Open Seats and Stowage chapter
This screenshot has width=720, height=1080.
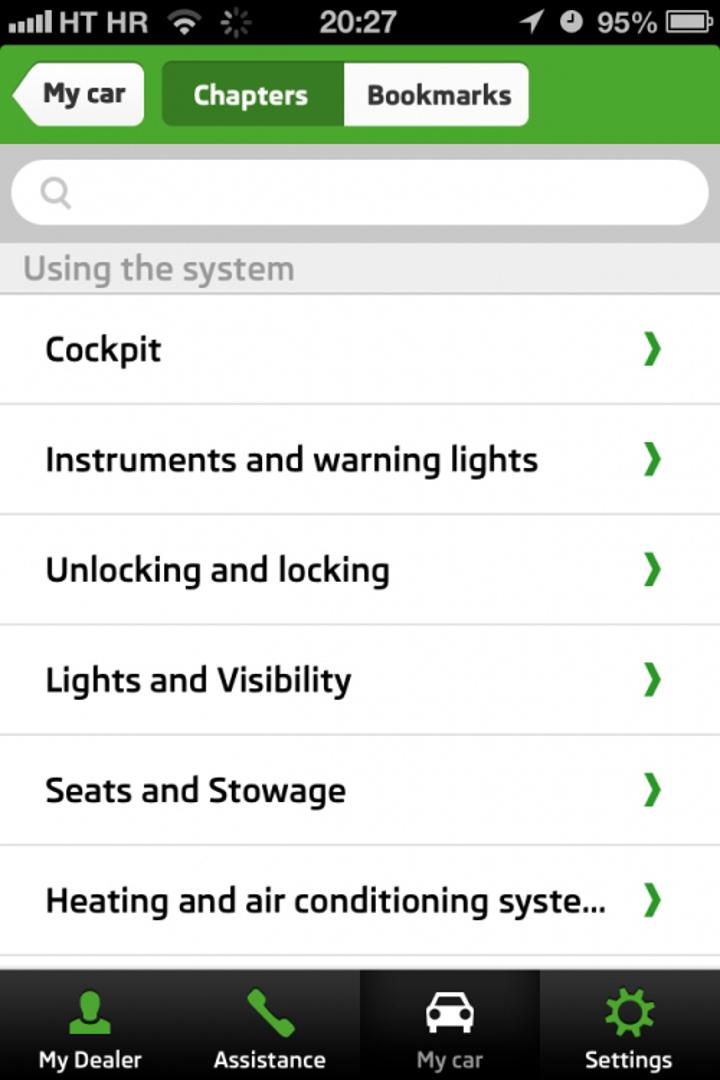(x=196, y=790)
